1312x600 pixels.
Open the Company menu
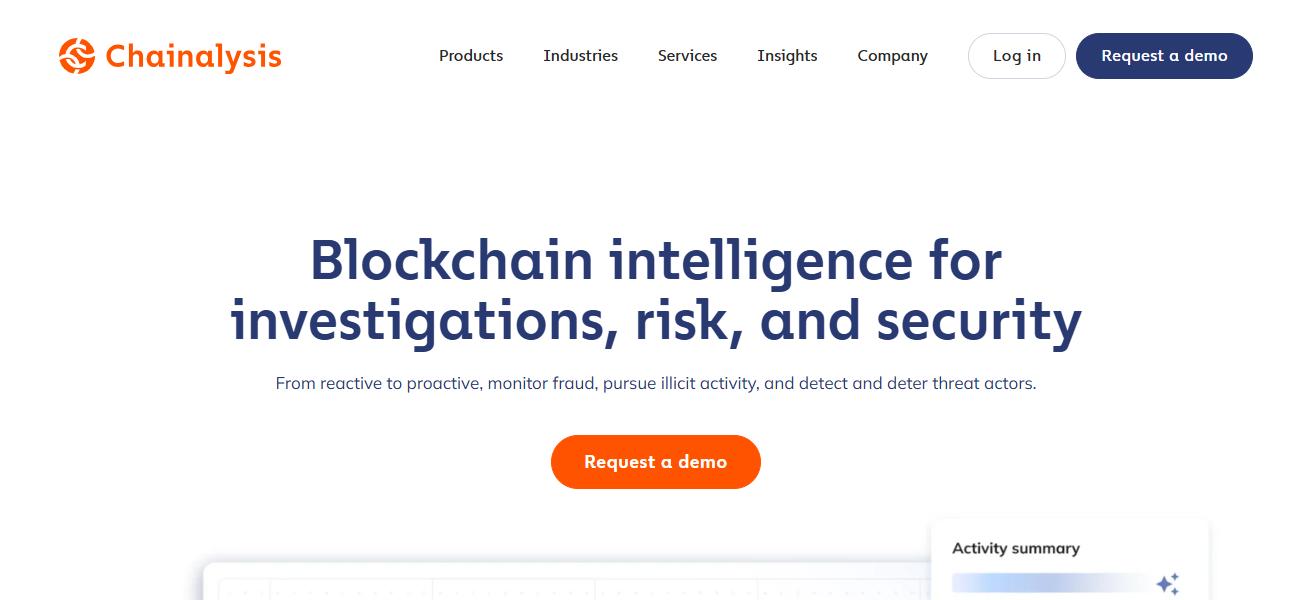point(892,56)
